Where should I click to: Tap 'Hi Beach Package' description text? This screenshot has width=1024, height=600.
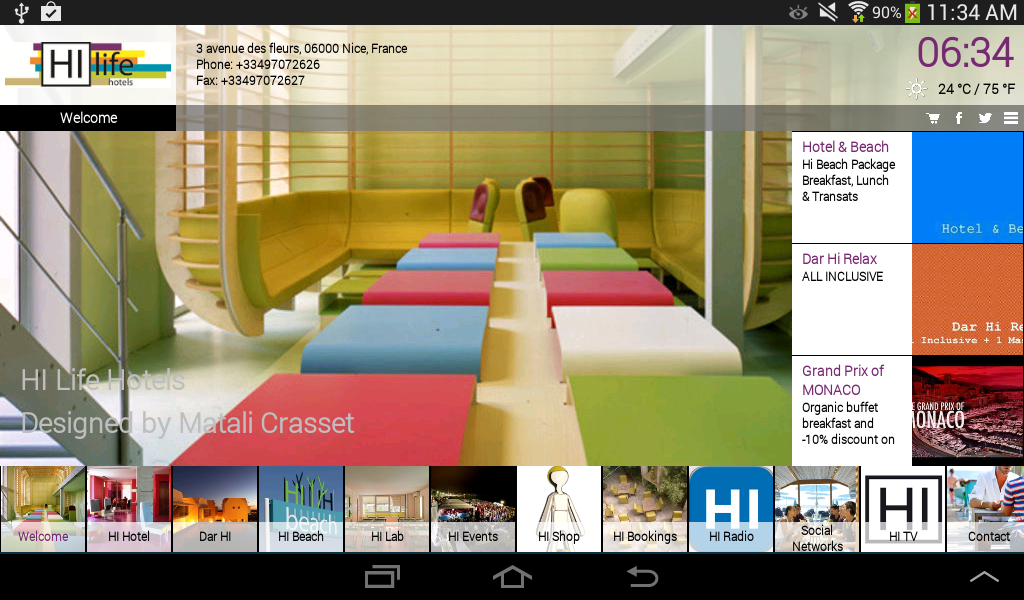[x=848, y=165]
